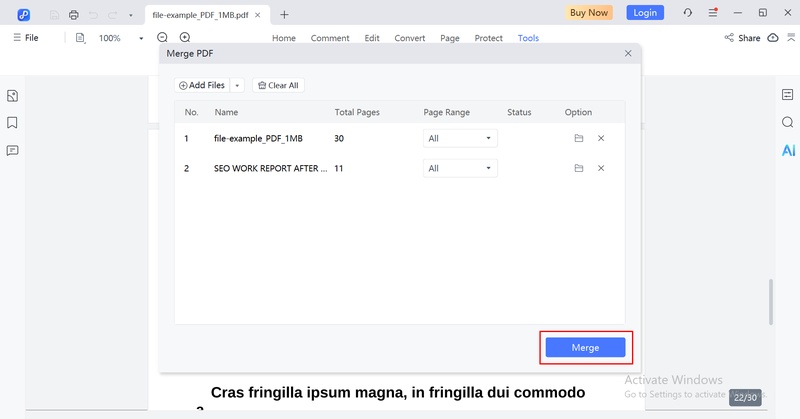Open the properties panel icon on right
This screenshot has height=419, width=800.
pos(787,95)
